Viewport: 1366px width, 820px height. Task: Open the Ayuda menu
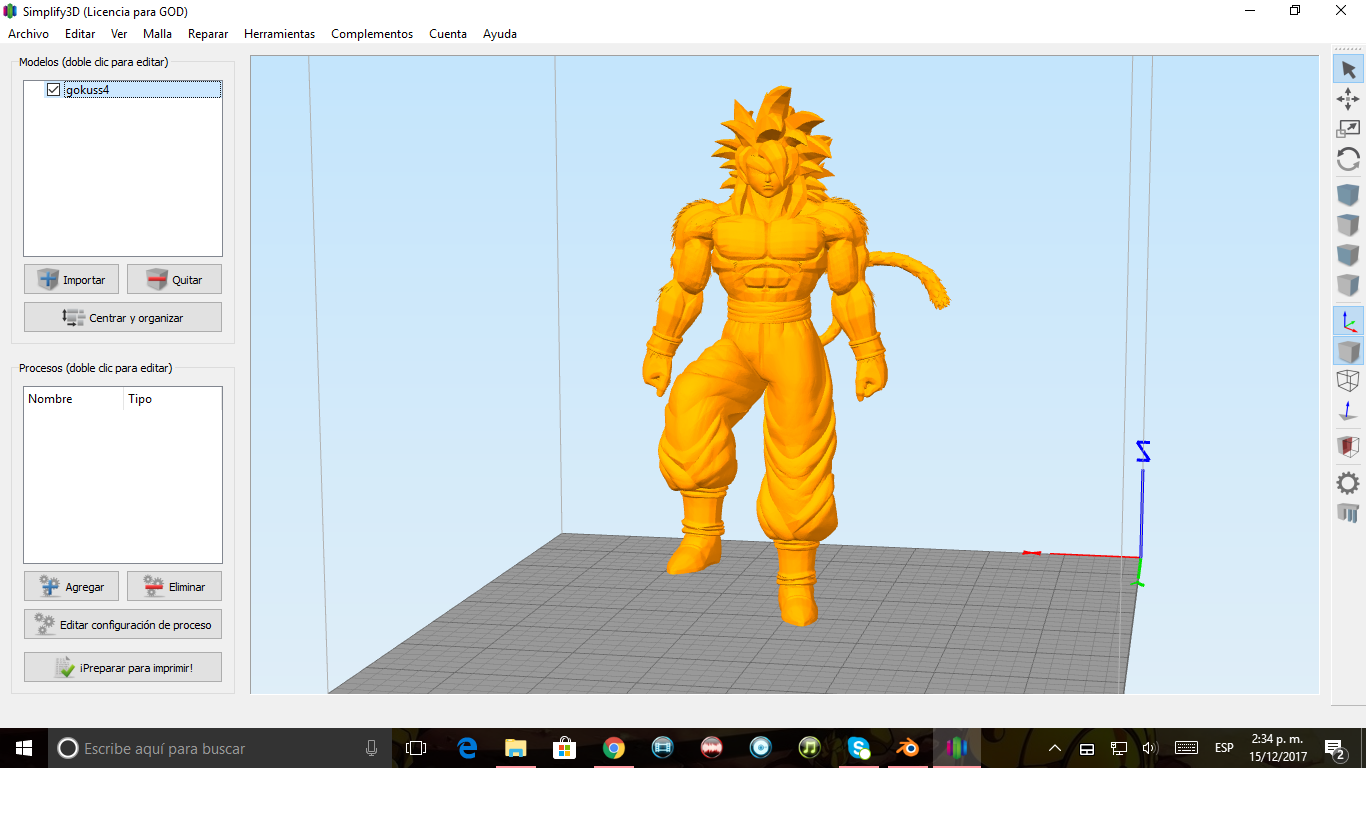pyautogui.click(x=500, y=34)
